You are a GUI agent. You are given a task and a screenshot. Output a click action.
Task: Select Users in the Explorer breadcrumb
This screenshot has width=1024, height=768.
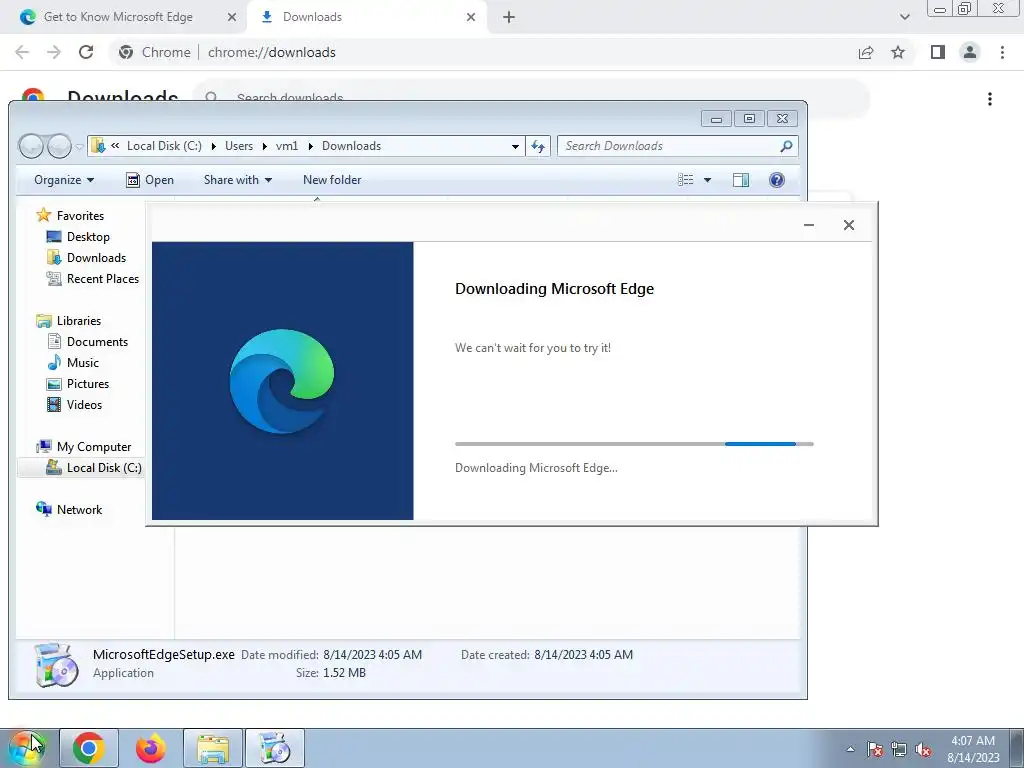[x=239, y=146]
